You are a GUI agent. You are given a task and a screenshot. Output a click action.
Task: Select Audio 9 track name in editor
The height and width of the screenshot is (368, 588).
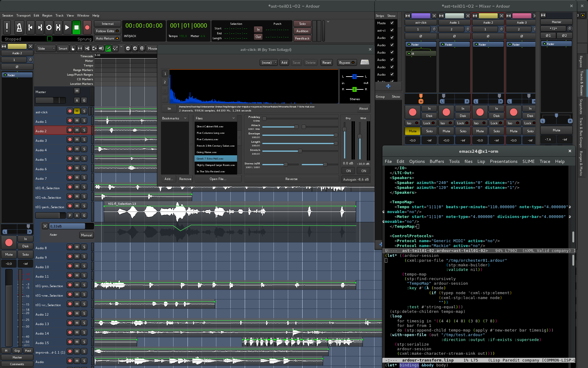[x=41, y=257]
